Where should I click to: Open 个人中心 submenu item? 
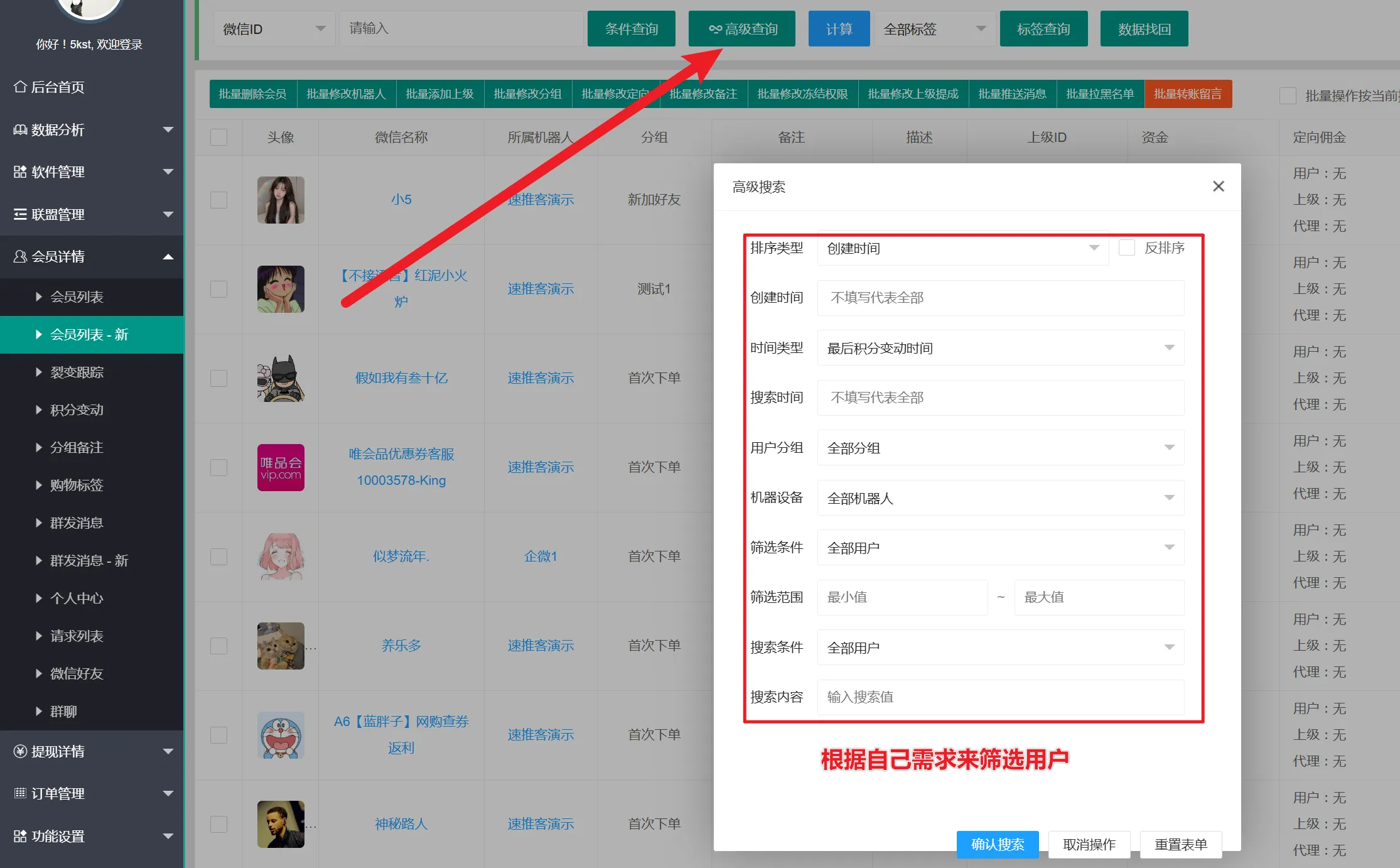(92, 599)
